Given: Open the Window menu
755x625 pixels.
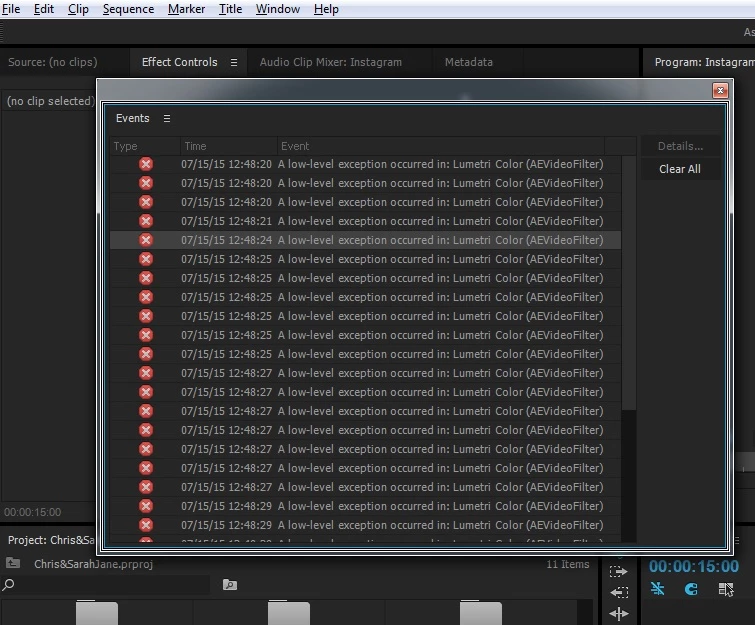Looking at the screenshot, I should [278, 9].
